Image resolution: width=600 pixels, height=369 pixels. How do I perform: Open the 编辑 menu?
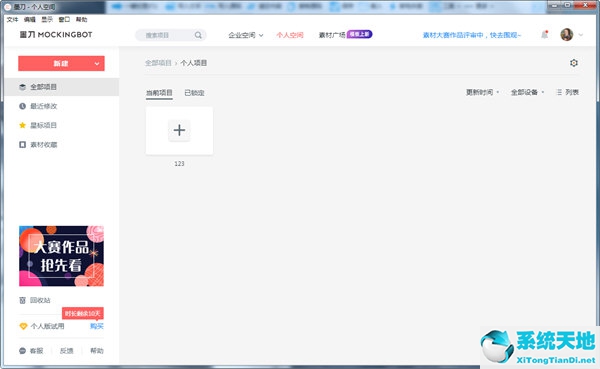pos(29,20)
